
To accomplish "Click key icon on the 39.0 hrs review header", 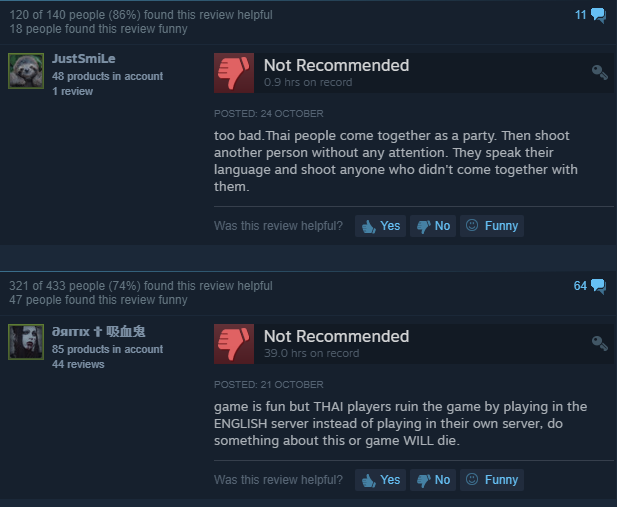I will coord(600,343).
